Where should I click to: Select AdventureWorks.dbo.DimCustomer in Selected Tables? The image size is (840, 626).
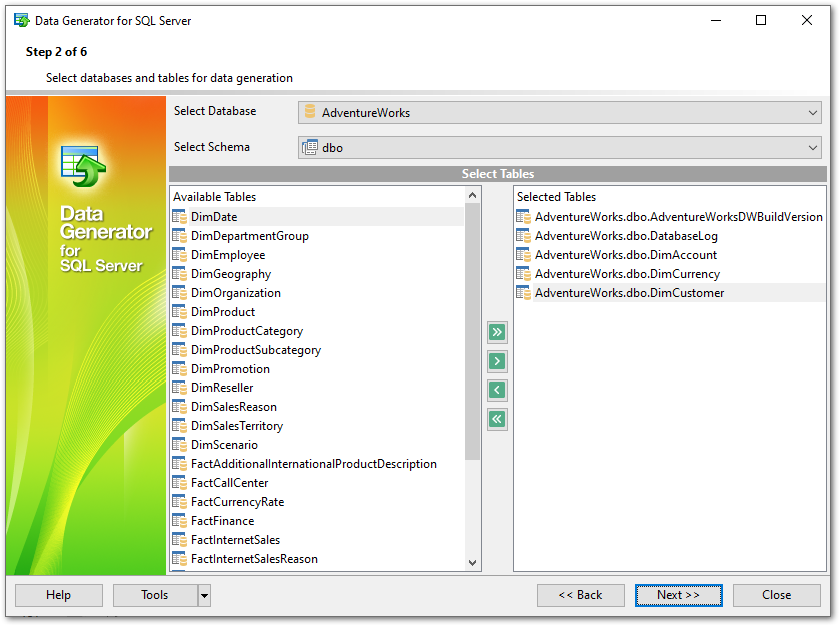(670, 293)
